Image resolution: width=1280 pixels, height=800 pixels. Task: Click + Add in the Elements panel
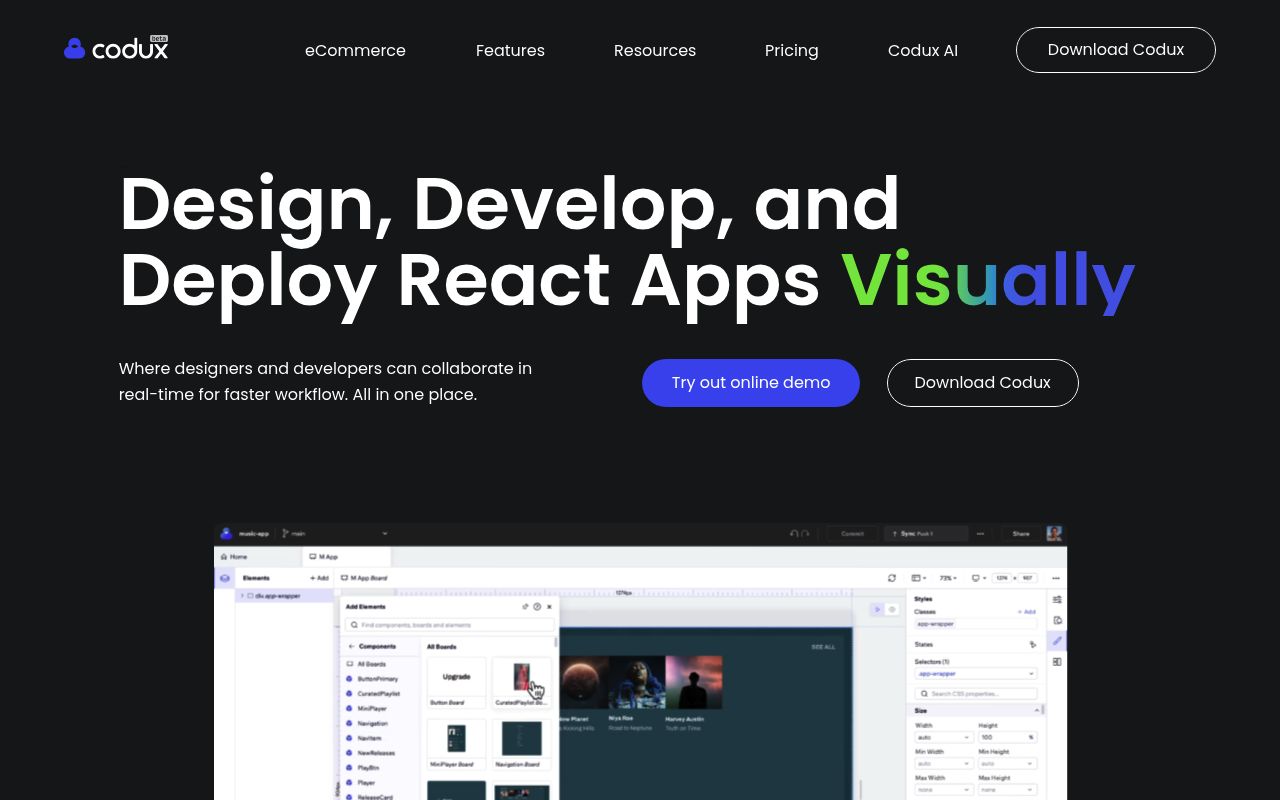tap(319, 578)
